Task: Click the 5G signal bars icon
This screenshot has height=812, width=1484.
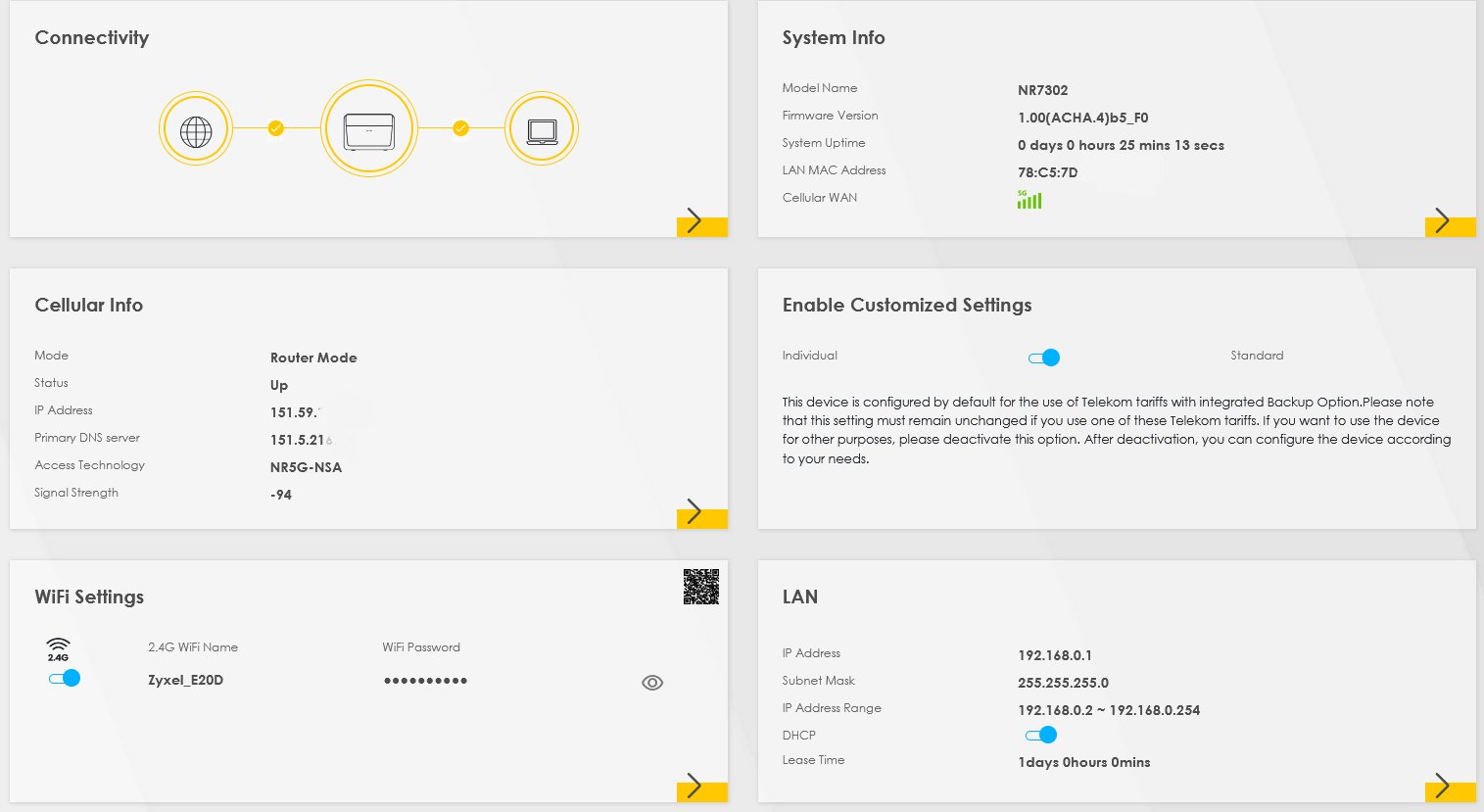Action: click(1029, 200)
